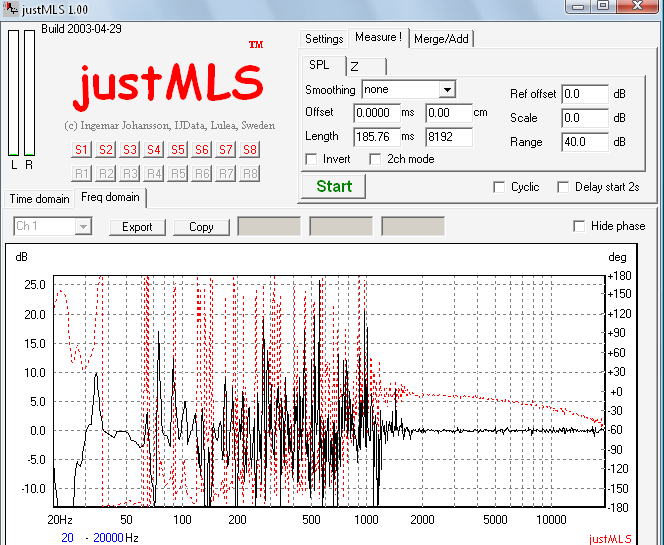The height and width of the screenshot is (545, 664).
Task: Maximize the justMLS window
Action: (x=603, y=6)
